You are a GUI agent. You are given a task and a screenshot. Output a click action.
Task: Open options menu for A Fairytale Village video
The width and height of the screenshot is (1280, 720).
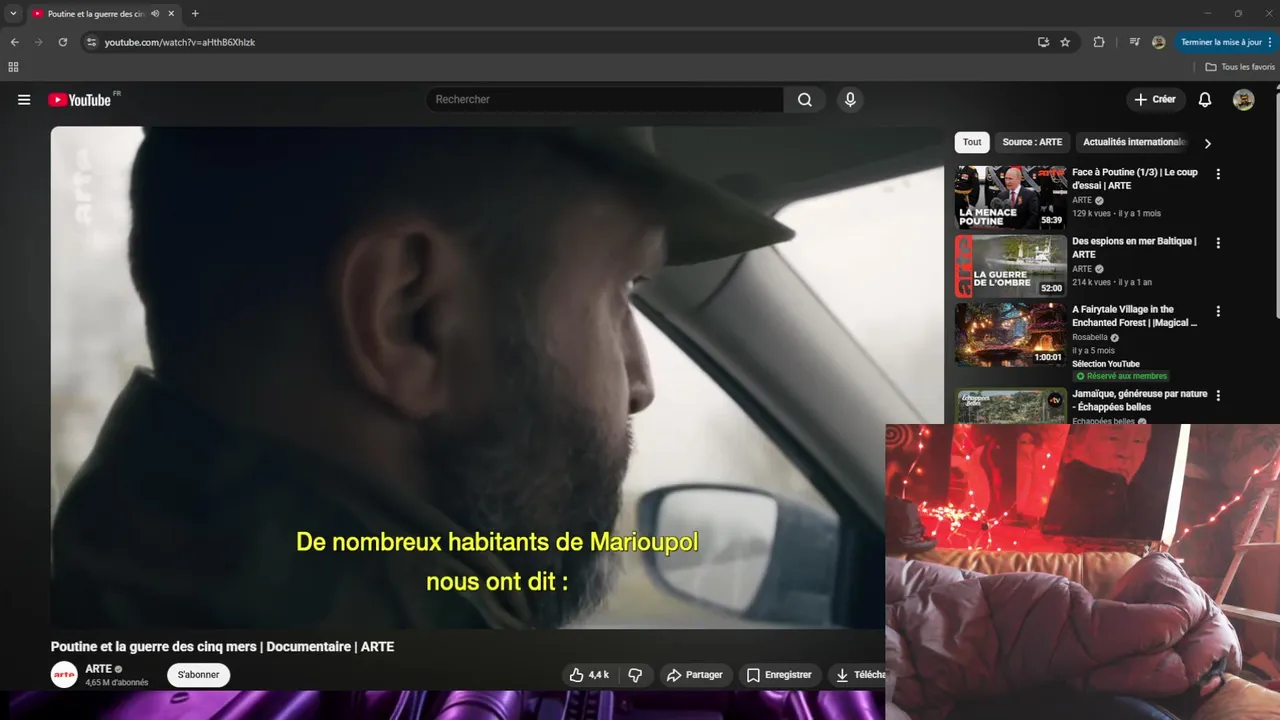pos(1218,311)
